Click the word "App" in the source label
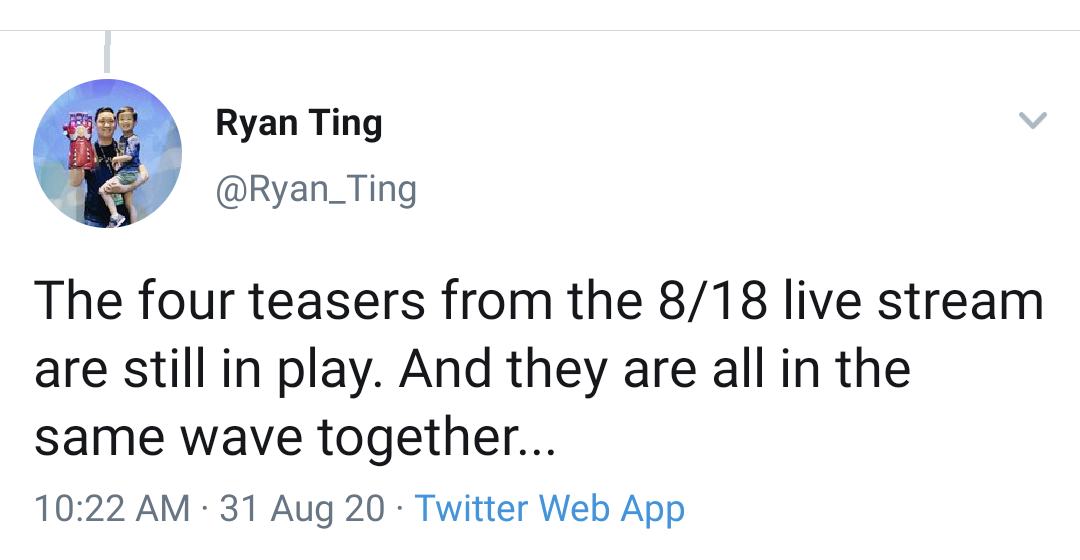The image size is (1080, 560). pyautogui.click(x=653, y=508)
